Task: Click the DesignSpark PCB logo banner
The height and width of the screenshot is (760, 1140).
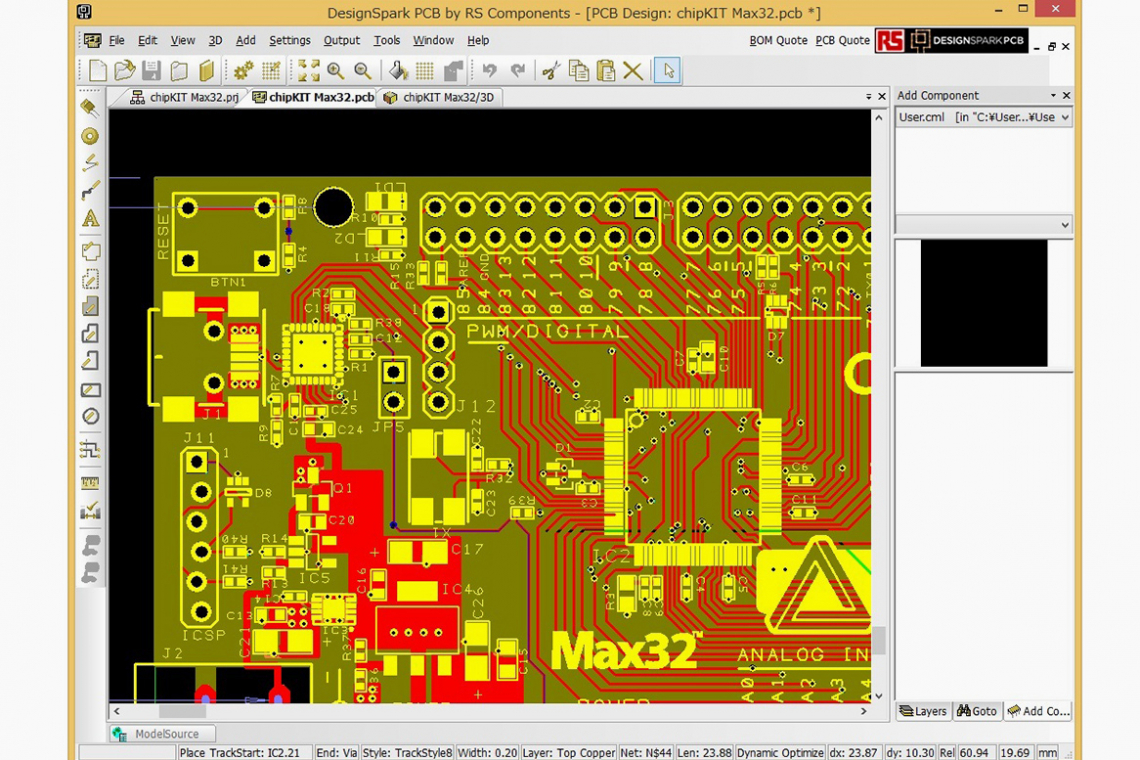Action: 952,41
